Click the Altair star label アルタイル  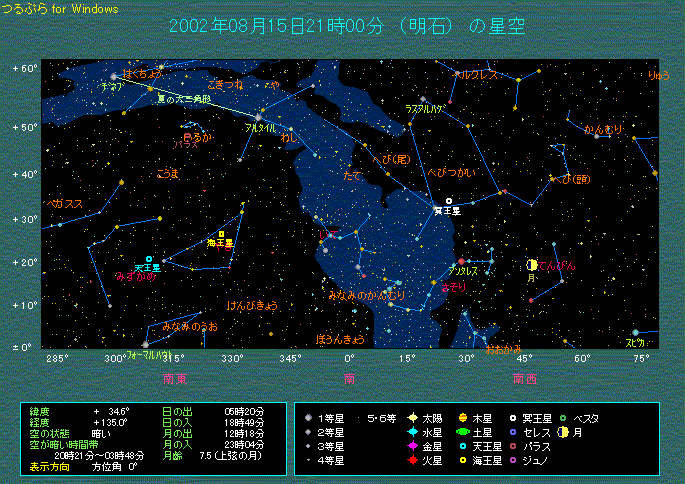coord(260,129)
